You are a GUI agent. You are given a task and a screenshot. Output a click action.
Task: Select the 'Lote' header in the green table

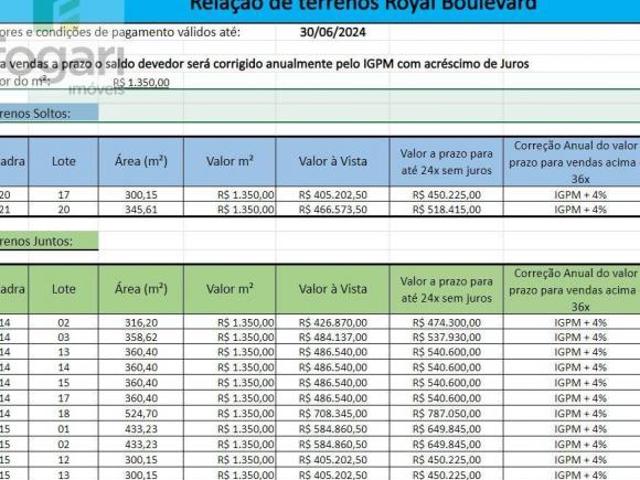click(64, 289)
